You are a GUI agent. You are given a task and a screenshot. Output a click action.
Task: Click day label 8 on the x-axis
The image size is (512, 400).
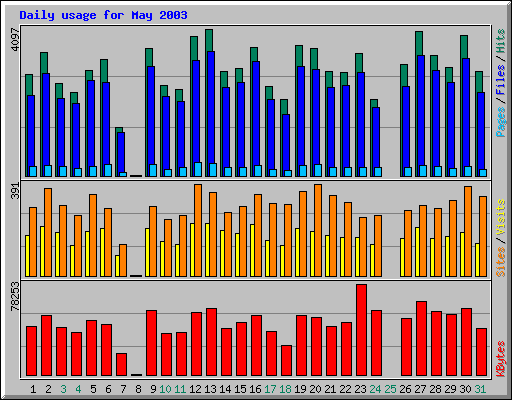click(x=138, y=389)
